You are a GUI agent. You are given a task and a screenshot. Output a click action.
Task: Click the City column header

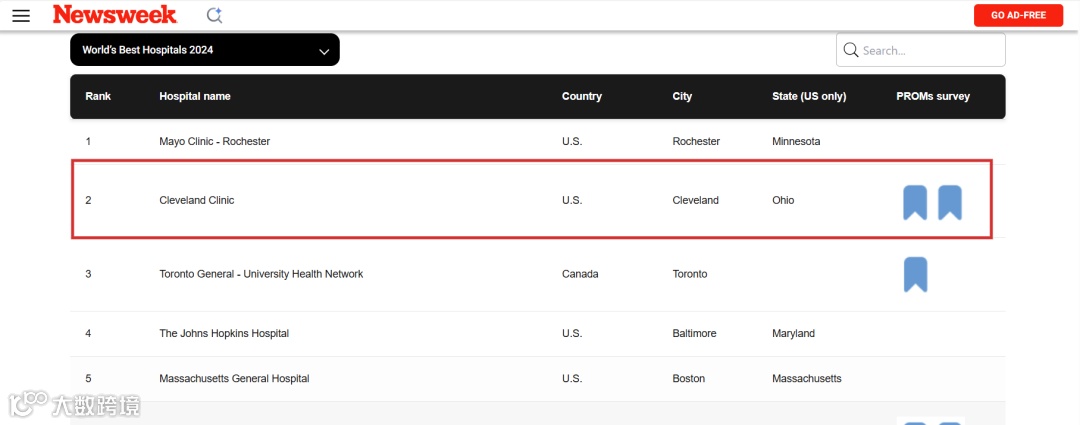pyautogui.click(x=682, y=96)
